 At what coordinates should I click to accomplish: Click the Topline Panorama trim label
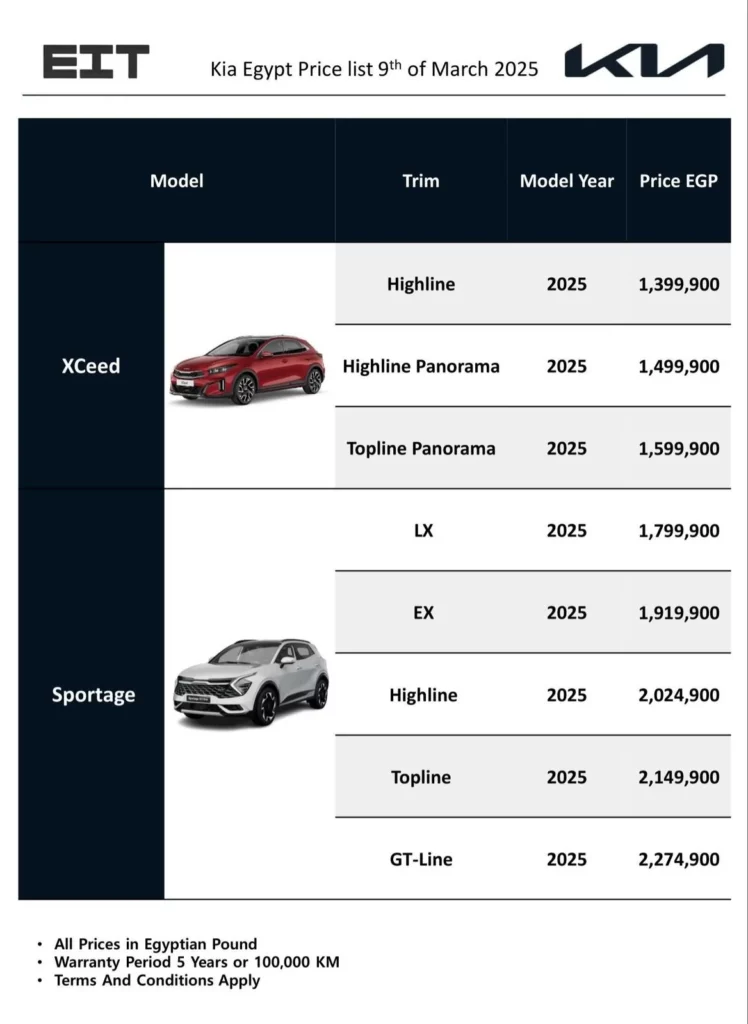click(x=421, y=448)
